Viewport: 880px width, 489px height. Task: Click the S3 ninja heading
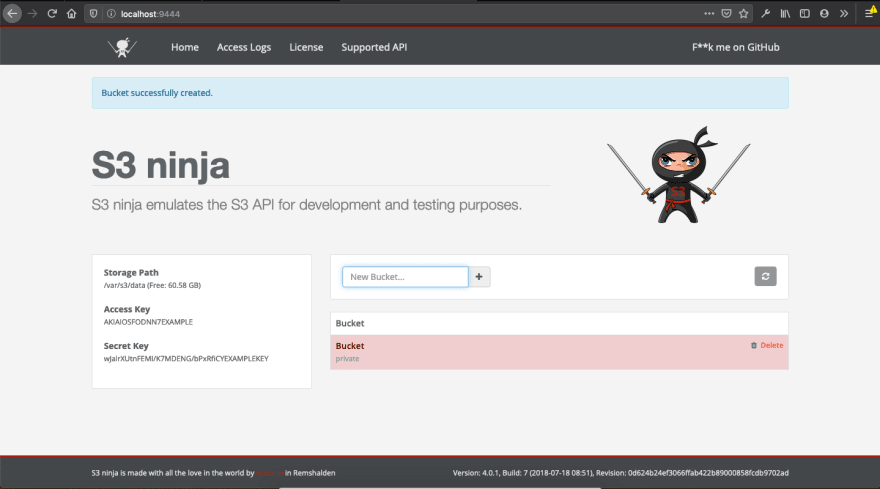pyautogui.click(x=161, y=166)
